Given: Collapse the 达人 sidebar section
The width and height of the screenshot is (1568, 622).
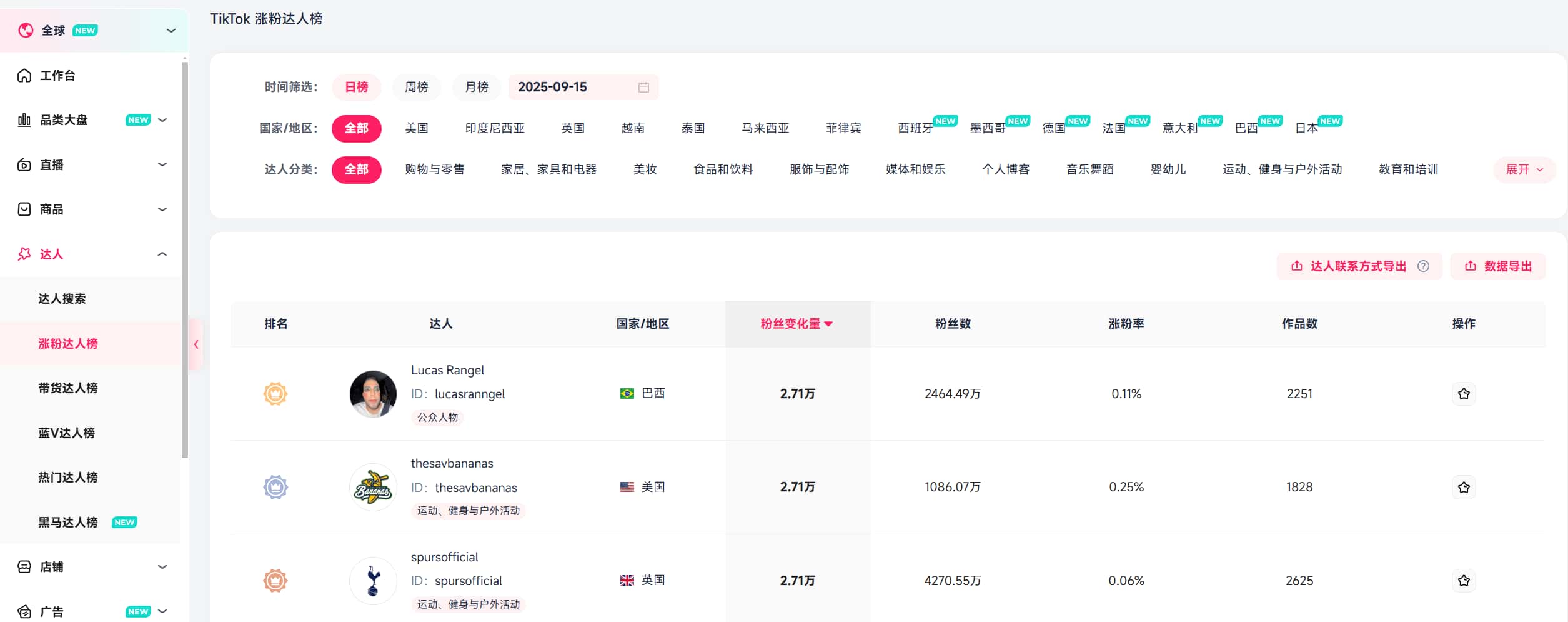Looking at the screenshot, I should 162,254.
